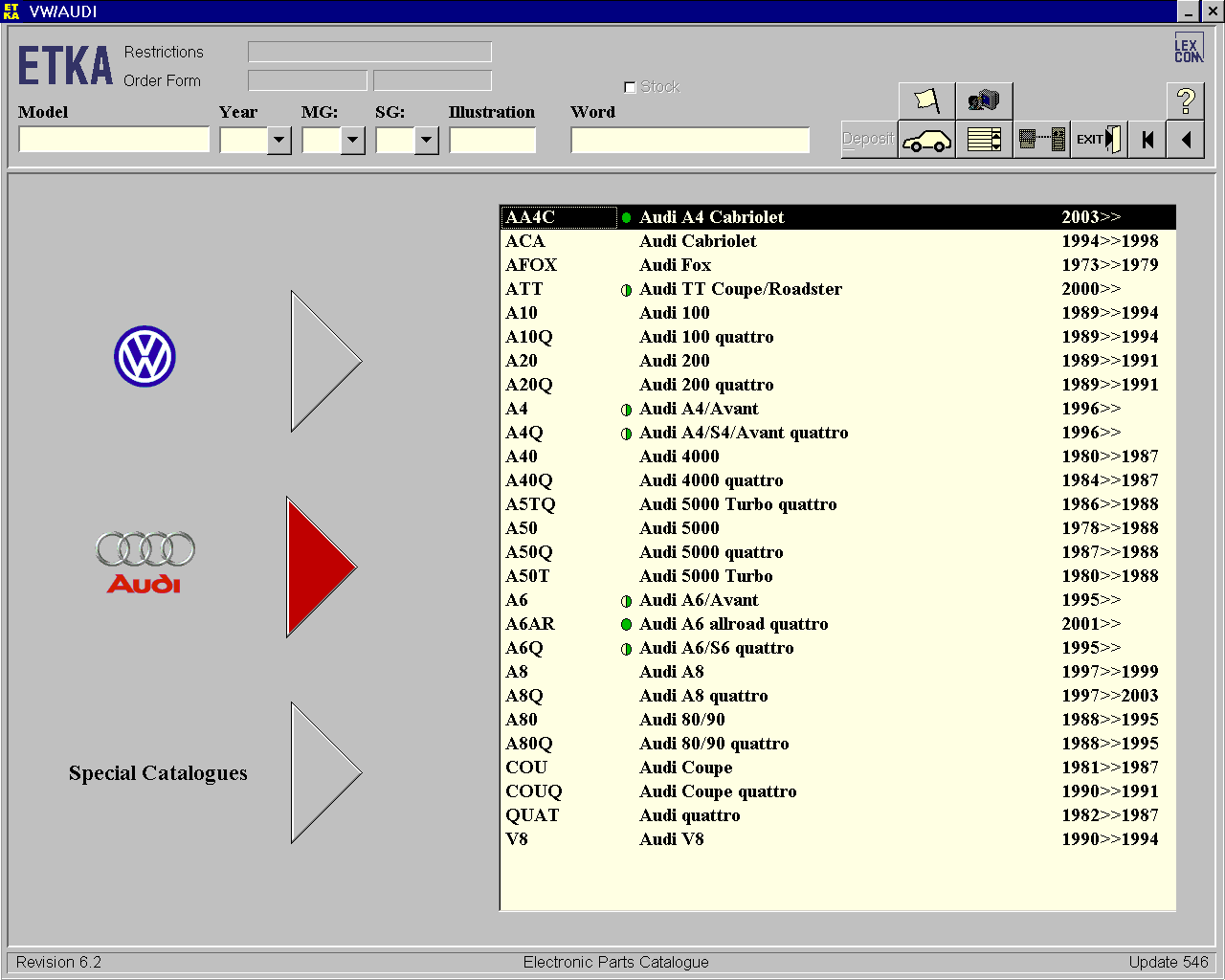Select the Audi TT Coupe/Roadster entry

point(837,289)
